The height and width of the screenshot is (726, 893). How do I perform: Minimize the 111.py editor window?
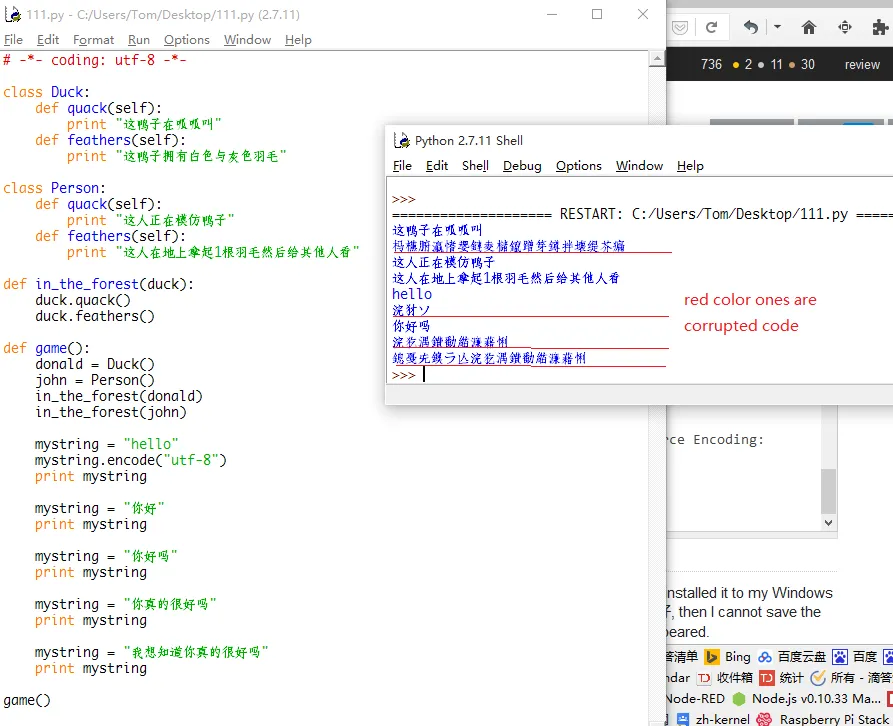(x=552, y=14)
